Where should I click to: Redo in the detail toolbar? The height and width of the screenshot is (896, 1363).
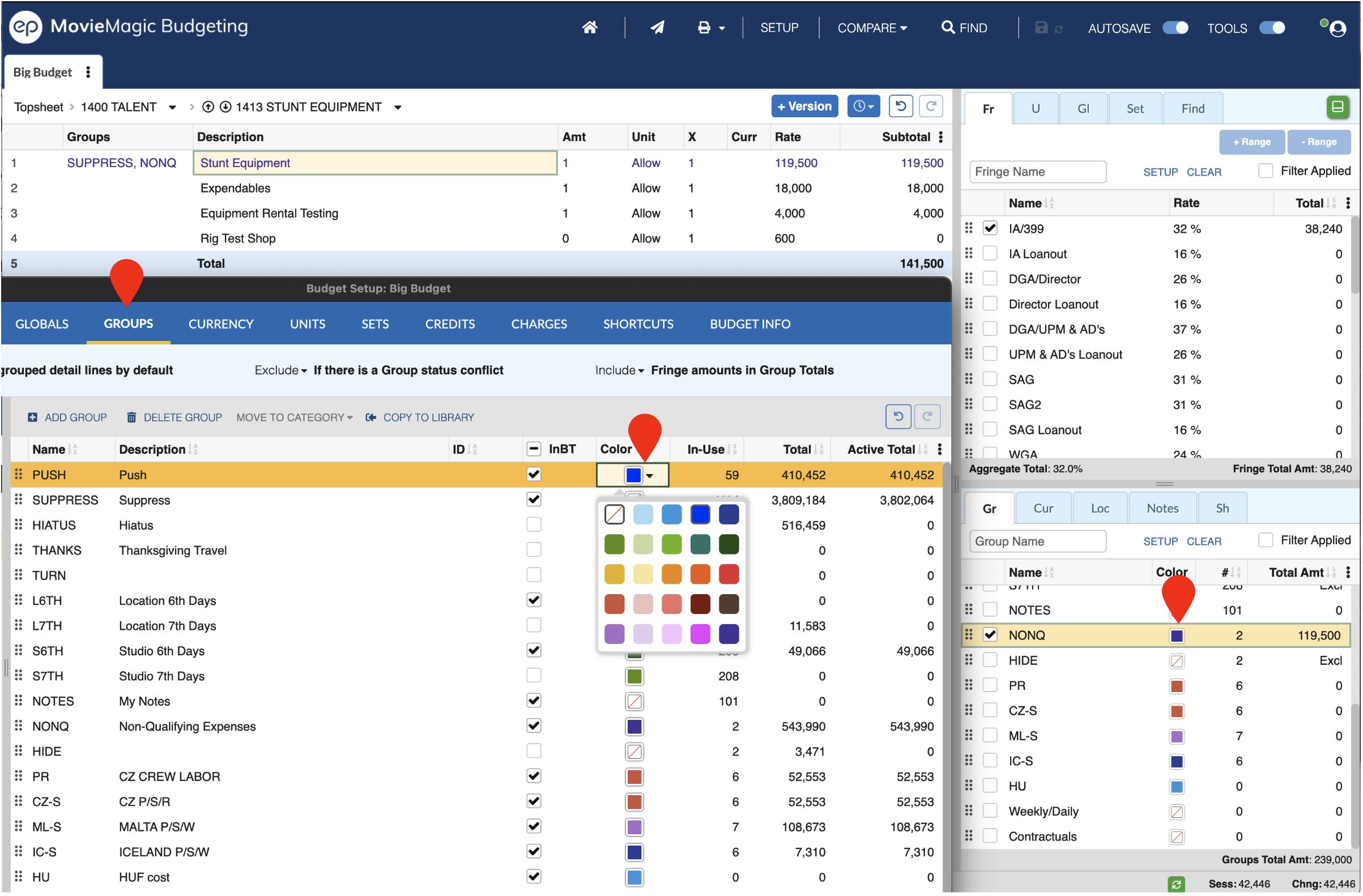tap(931, 106)
